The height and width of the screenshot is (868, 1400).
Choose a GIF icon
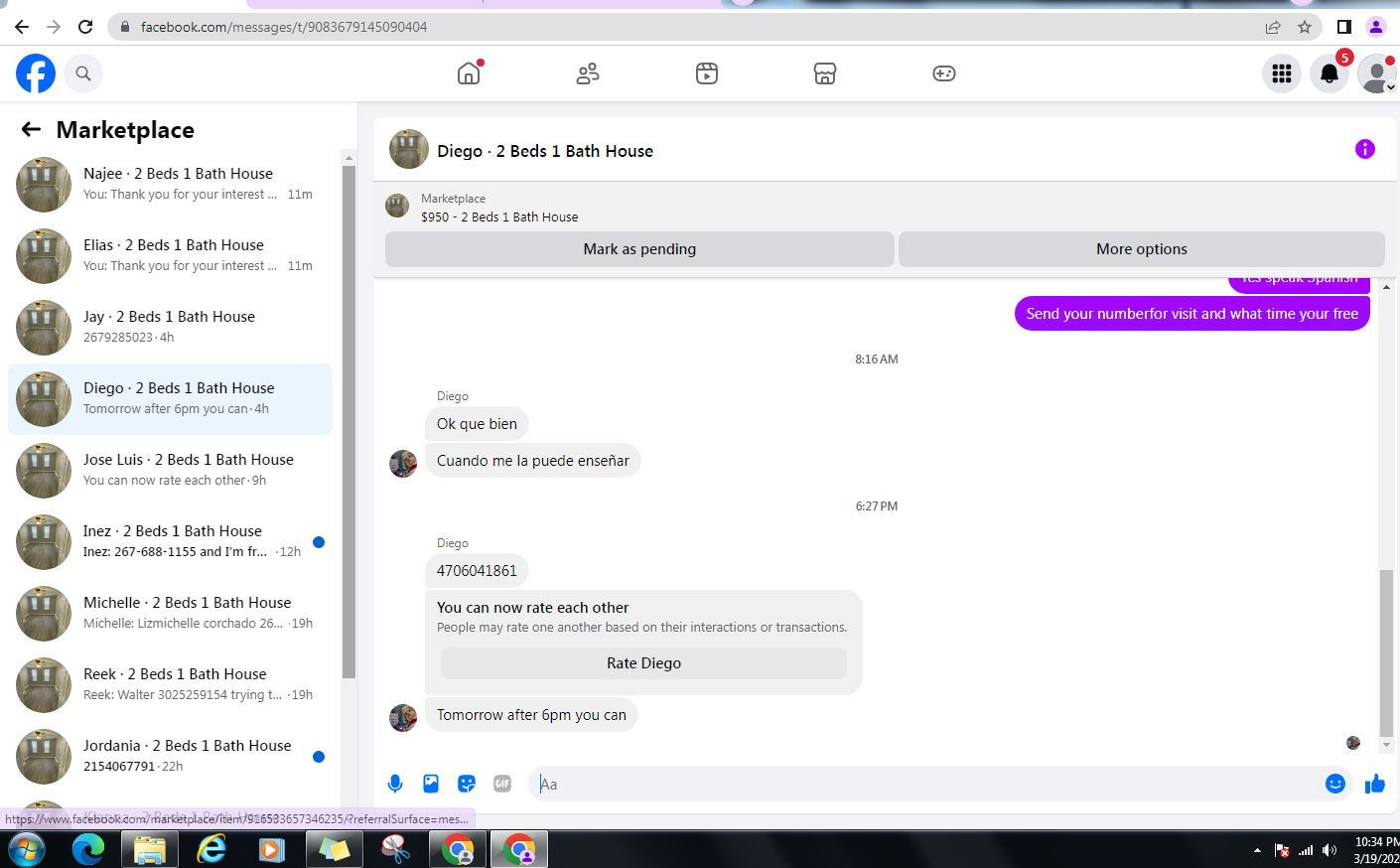502,784
